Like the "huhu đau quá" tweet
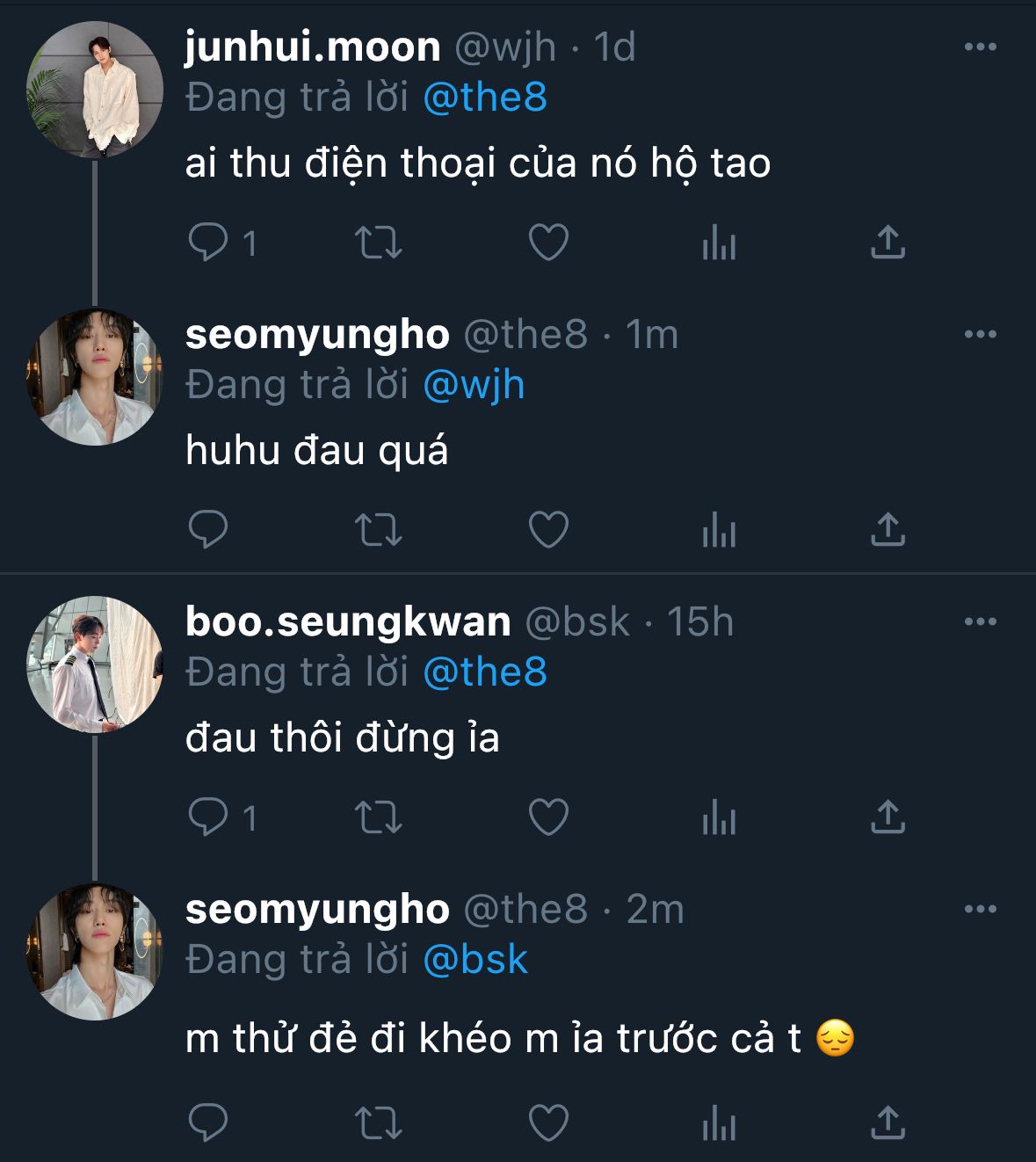 [548, 530]
